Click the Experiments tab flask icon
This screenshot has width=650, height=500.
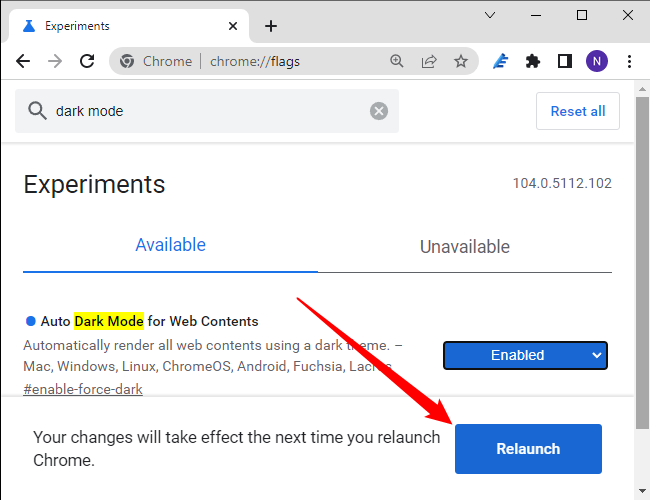pyautogui.click(x=29, y=26)
